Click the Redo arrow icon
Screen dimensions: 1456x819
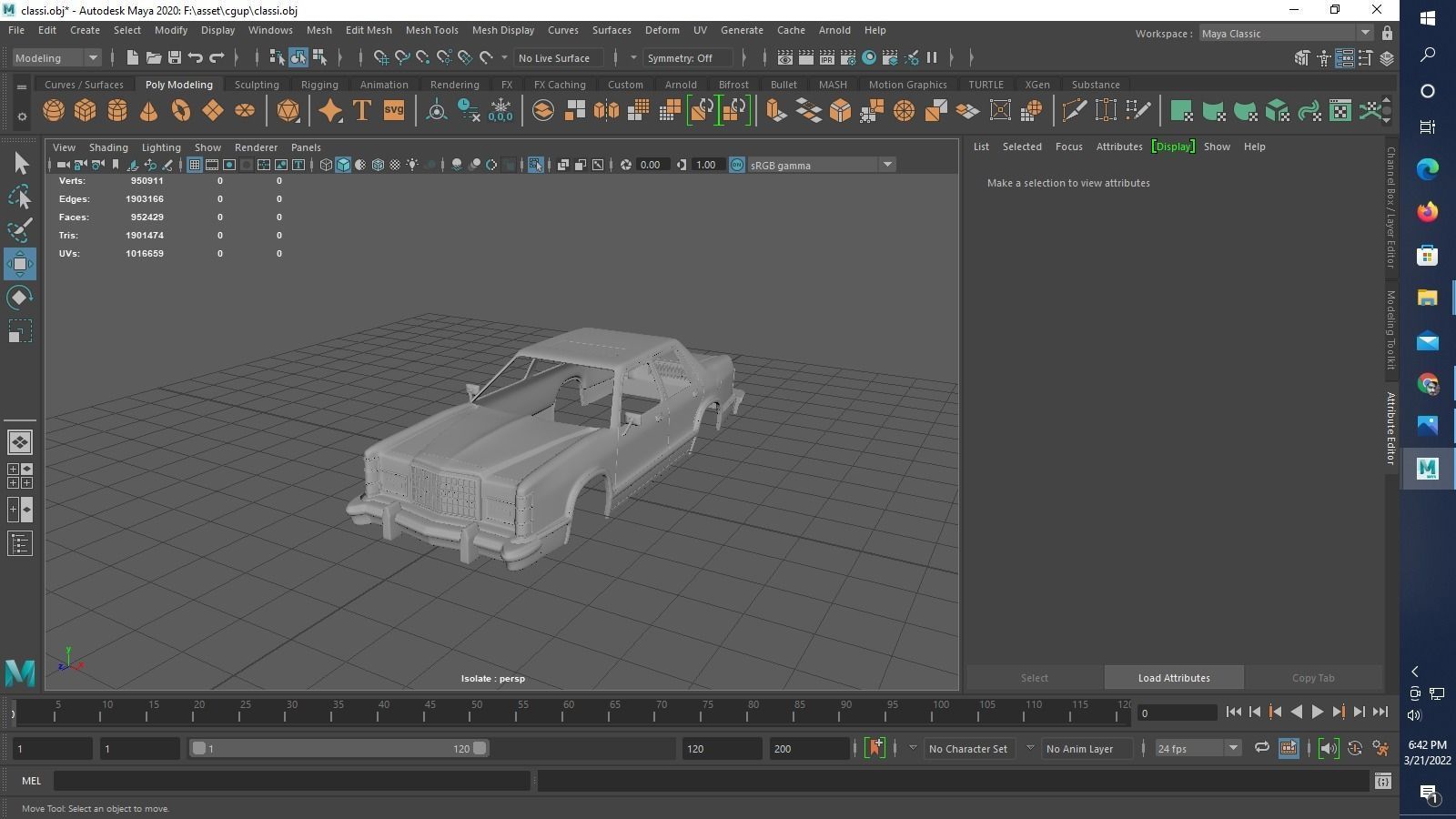coord(217,57)
